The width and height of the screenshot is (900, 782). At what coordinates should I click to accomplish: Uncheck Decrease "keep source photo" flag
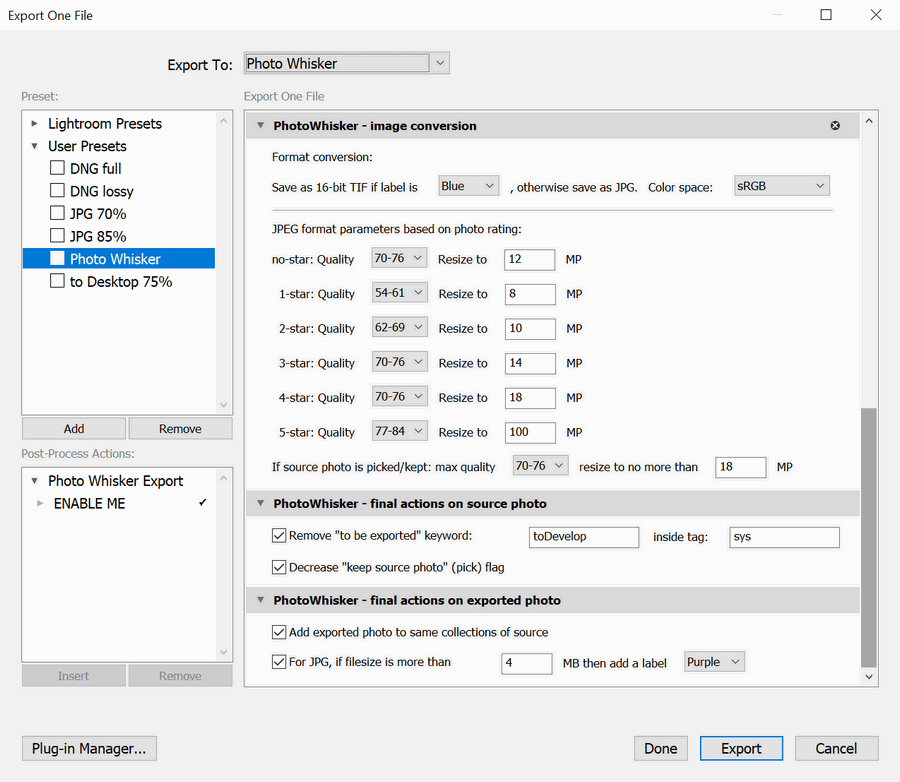(279, 567)
